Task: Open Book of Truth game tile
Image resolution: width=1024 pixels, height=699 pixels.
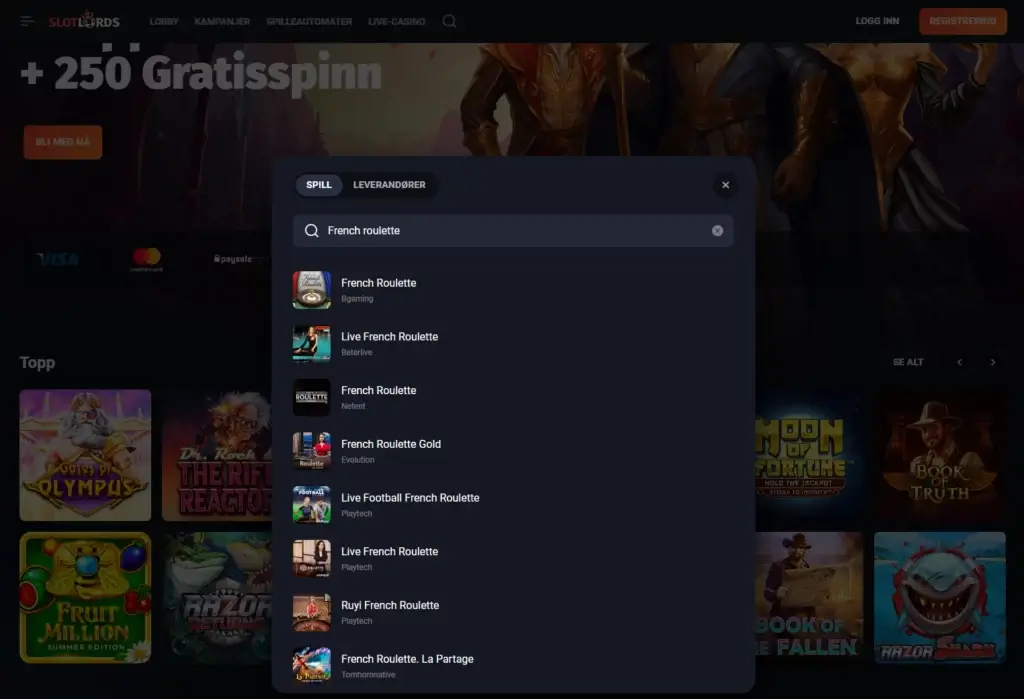Action: point(940,455)
